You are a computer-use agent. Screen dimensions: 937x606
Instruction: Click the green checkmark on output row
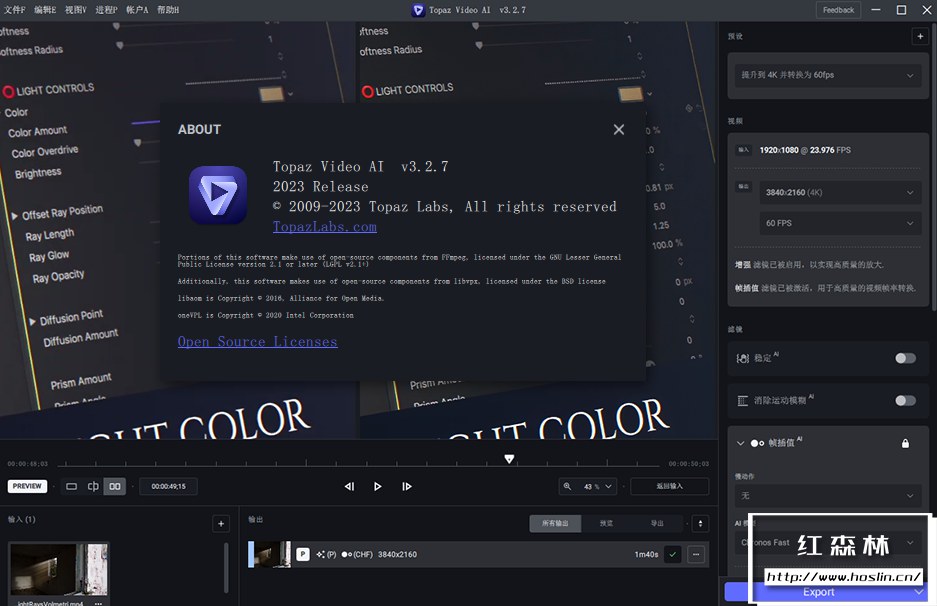point(673,555)
